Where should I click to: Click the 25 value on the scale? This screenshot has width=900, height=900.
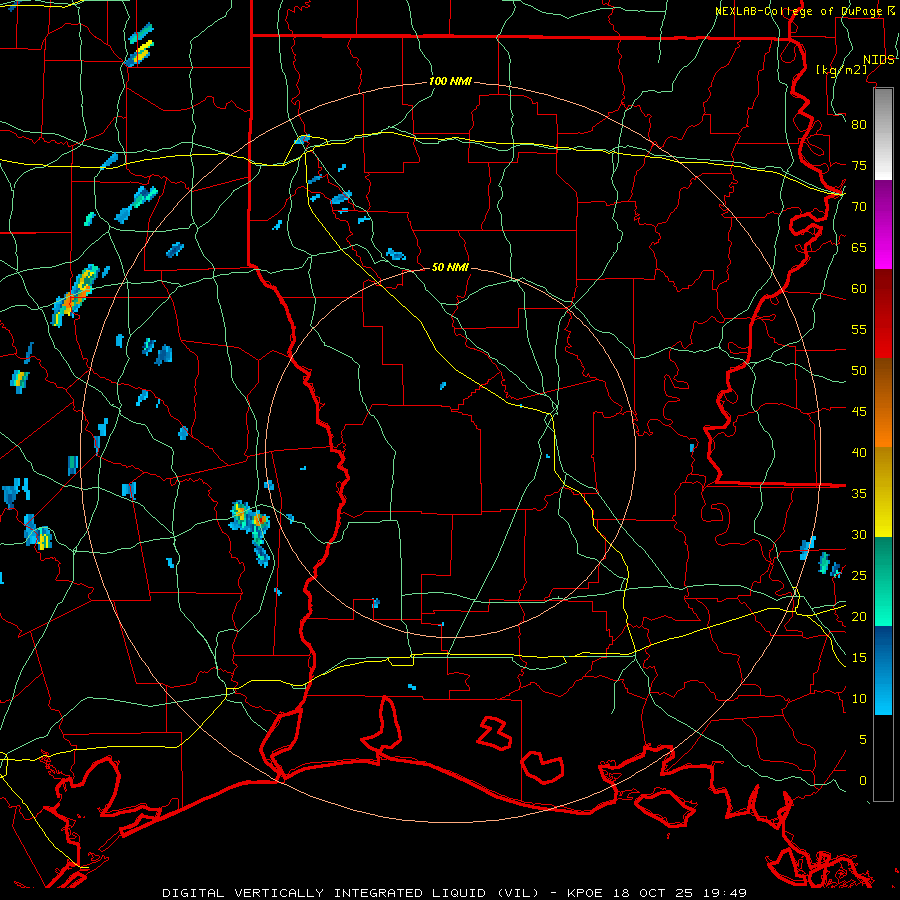859,575
